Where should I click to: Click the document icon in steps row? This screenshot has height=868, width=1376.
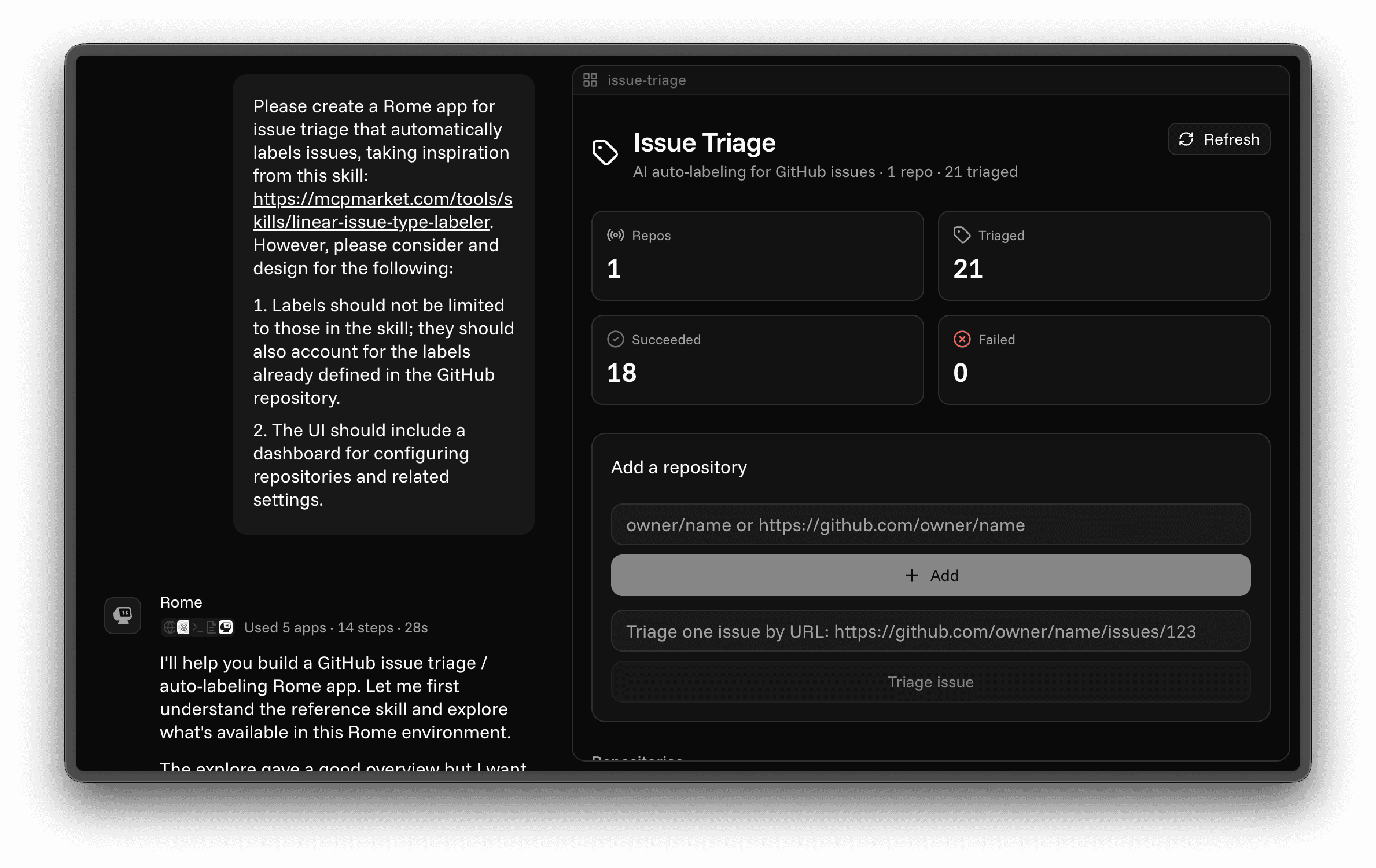(x=211, y=627)
